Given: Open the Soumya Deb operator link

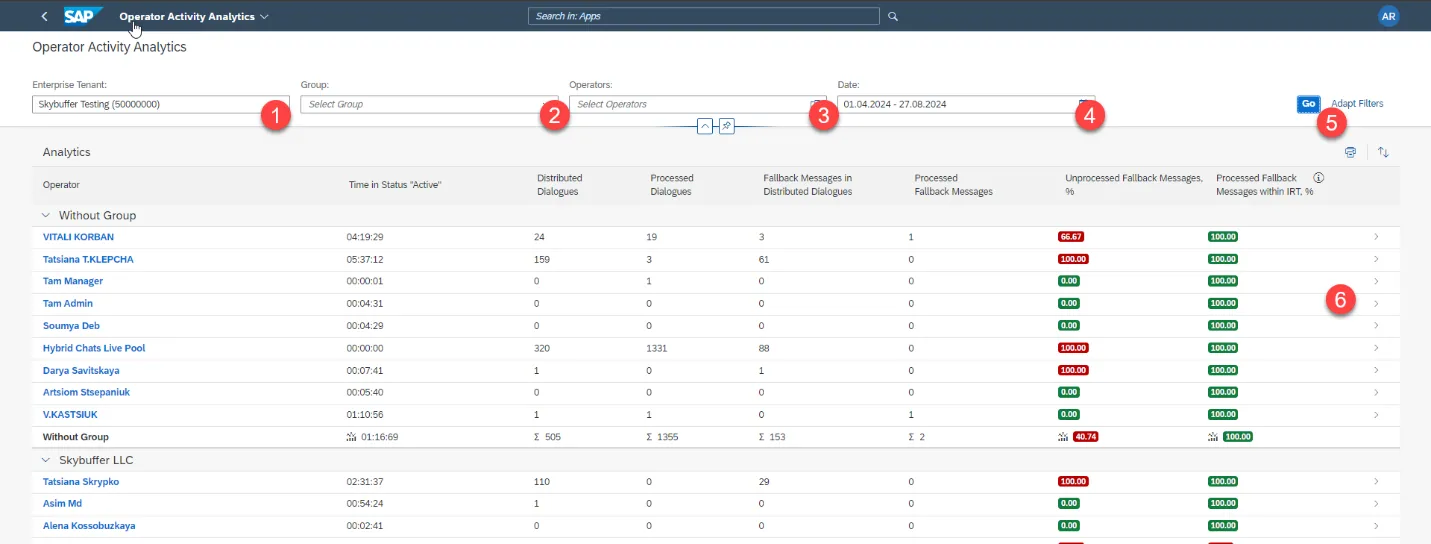Looking at the screenshot, I should point(71,326).
